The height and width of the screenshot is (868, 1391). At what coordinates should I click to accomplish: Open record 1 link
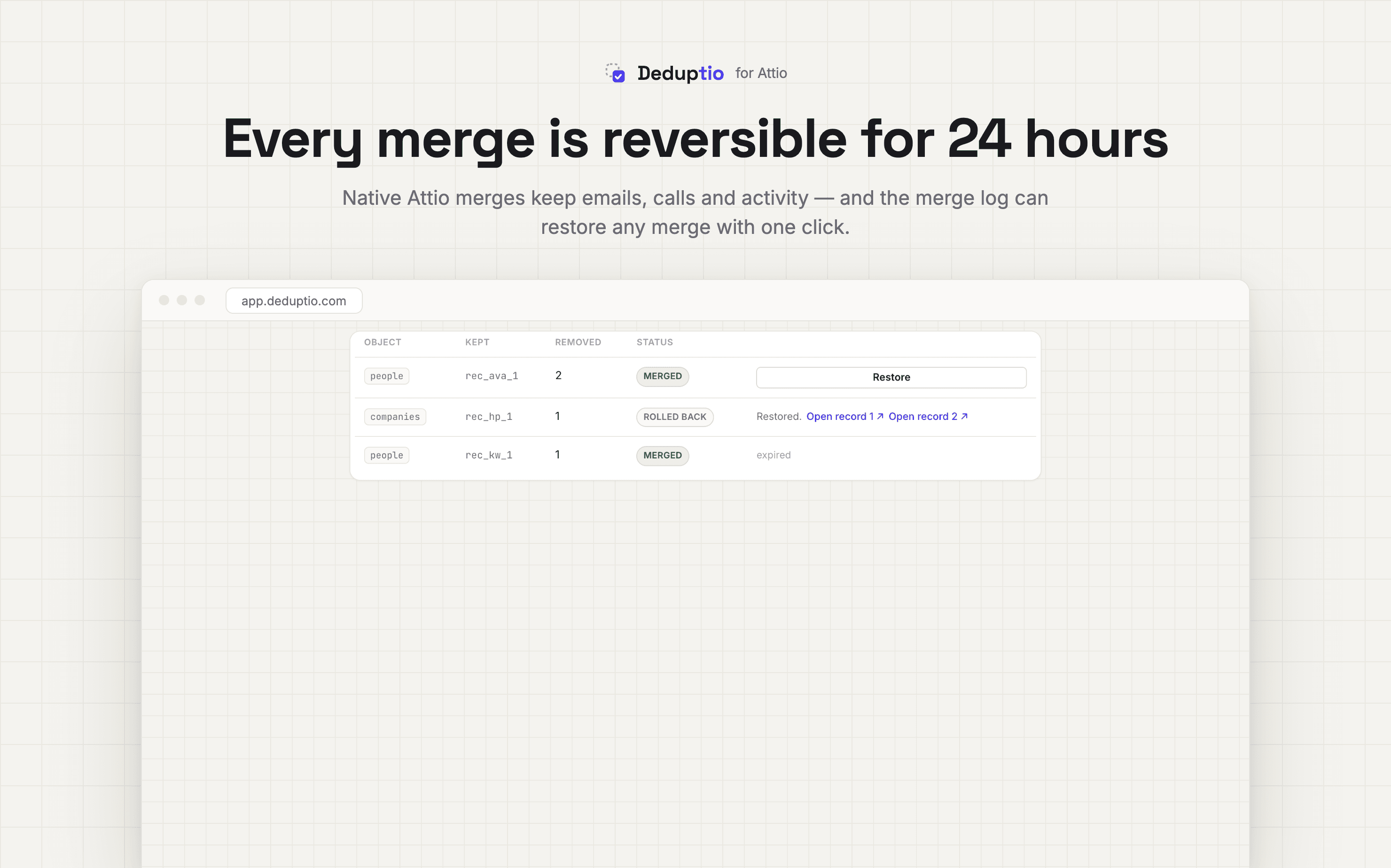844,416
